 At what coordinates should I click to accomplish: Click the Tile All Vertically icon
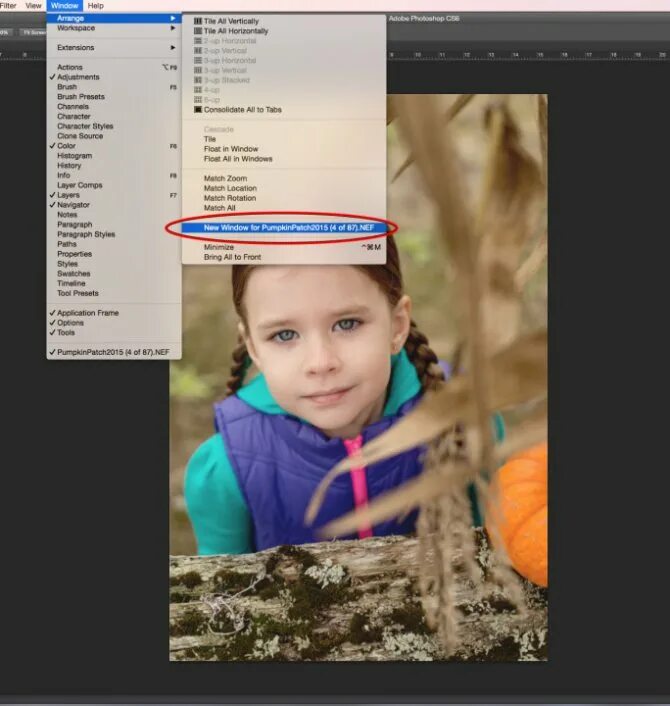[198, 21]
